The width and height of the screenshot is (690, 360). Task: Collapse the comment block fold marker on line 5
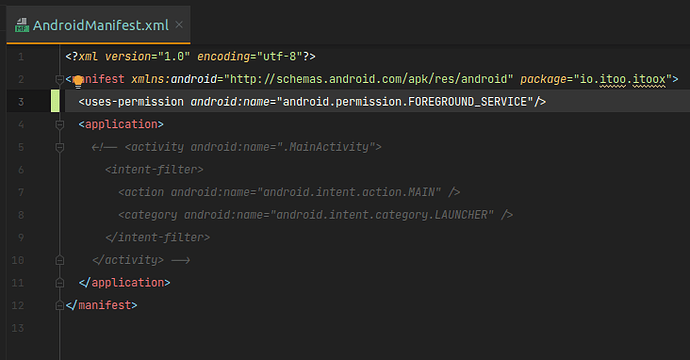[60, 147]
